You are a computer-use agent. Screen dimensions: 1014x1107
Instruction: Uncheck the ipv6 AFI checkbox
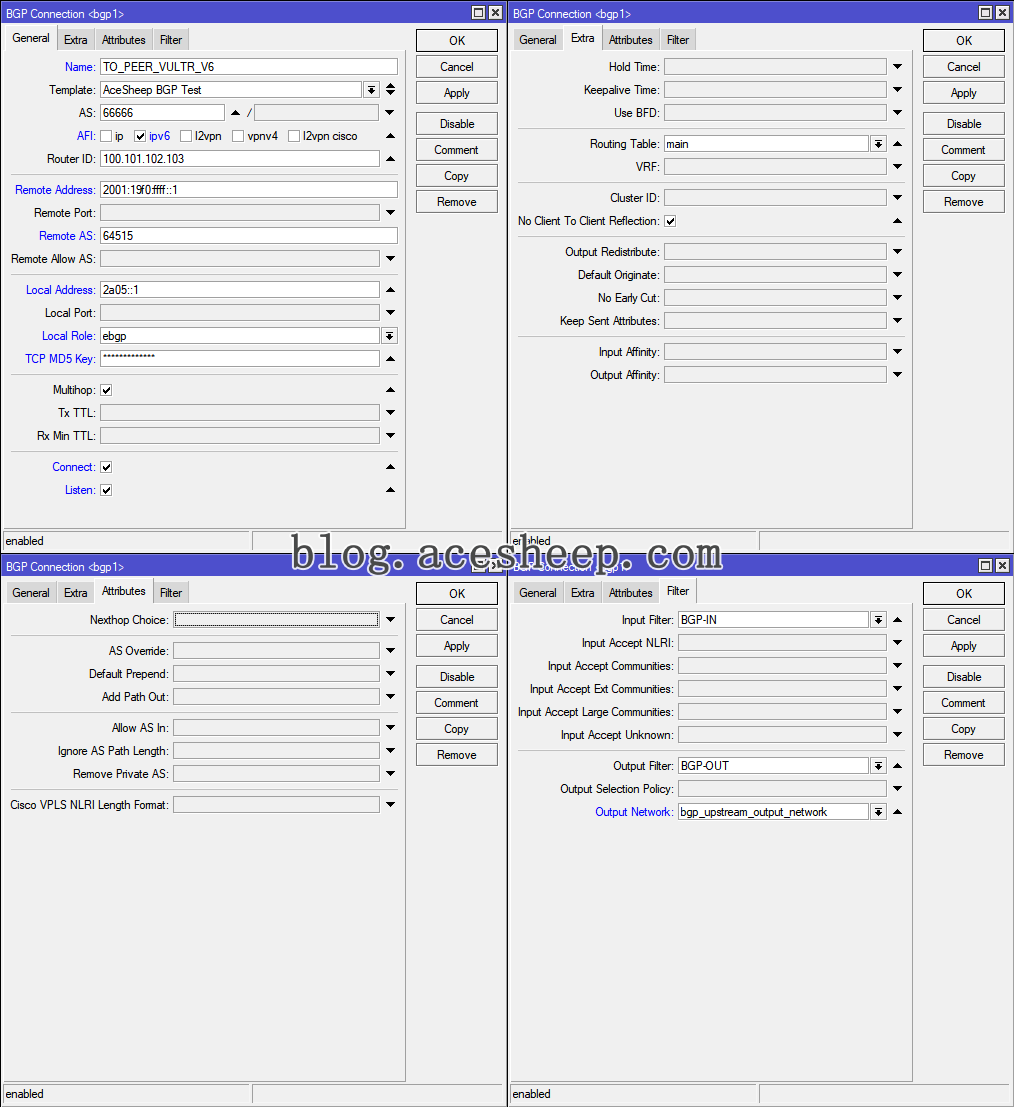point(140,136)
